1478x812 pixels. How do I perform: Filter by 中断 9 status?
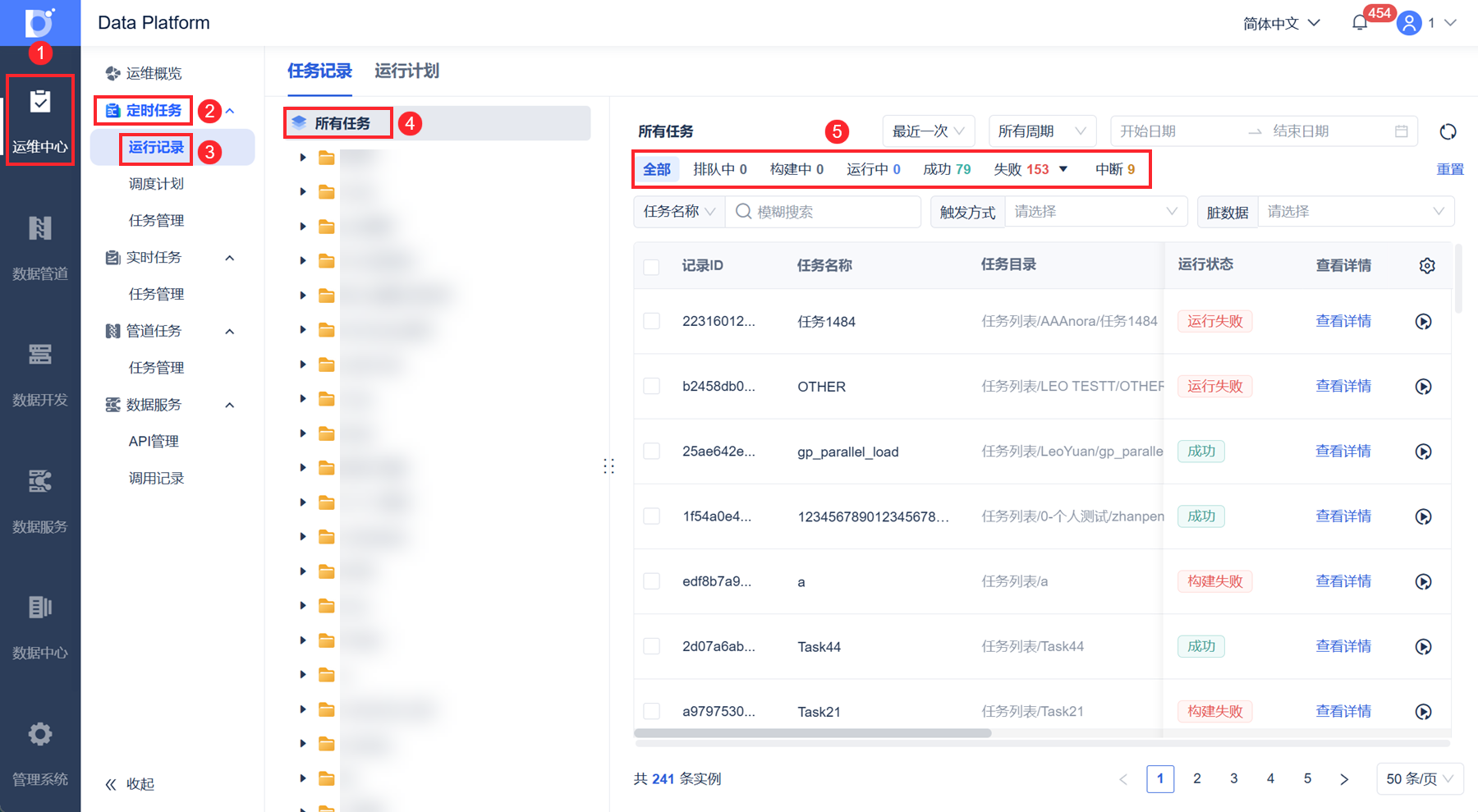(1115, 169)
